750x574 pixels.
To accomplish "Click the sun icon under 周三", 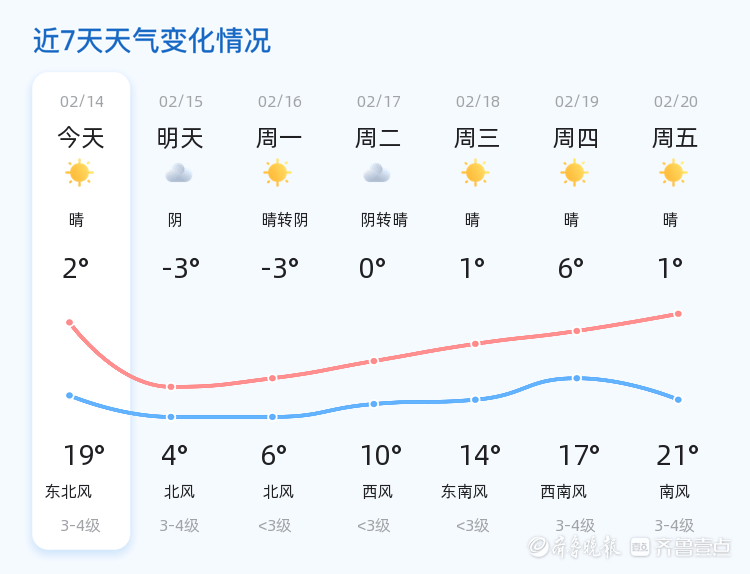I will pos(476,173).
